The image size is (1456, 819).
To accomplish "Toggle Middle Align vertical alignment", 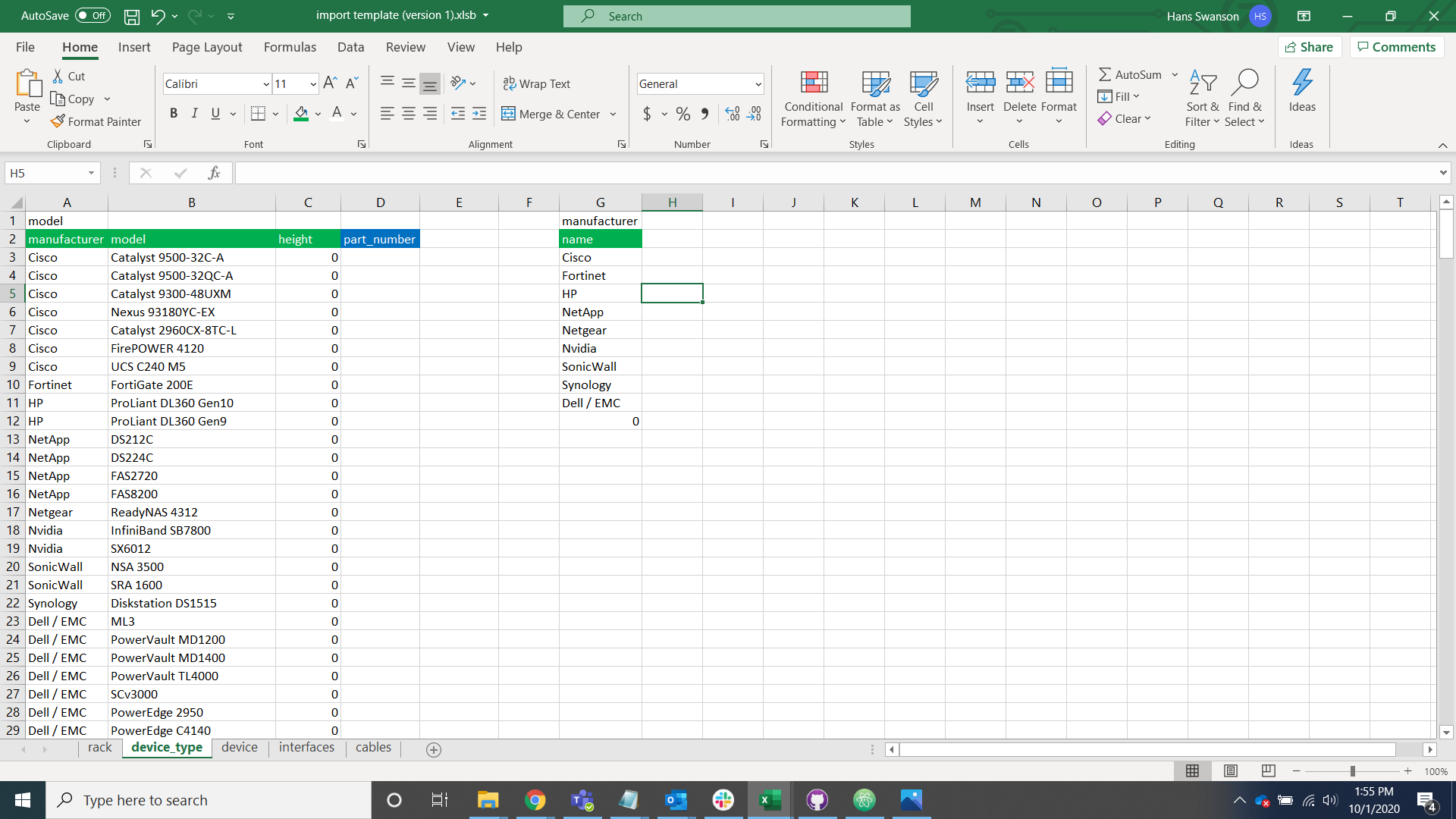I will click(409, 83).
